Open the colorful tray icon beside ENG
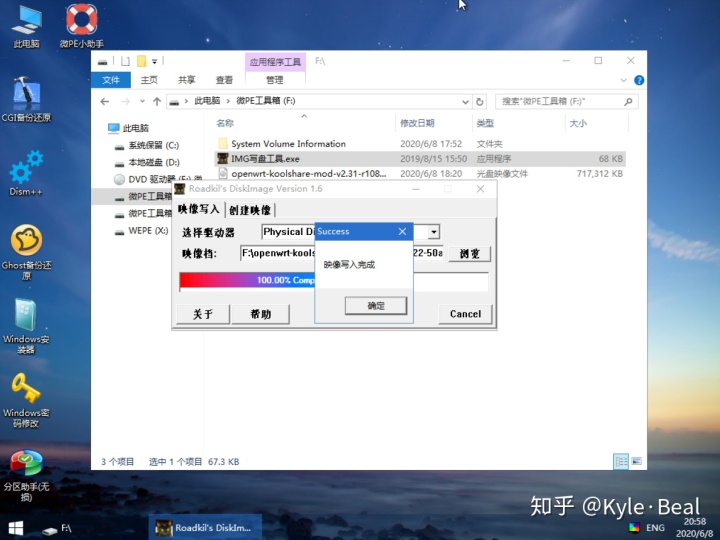 634,527
